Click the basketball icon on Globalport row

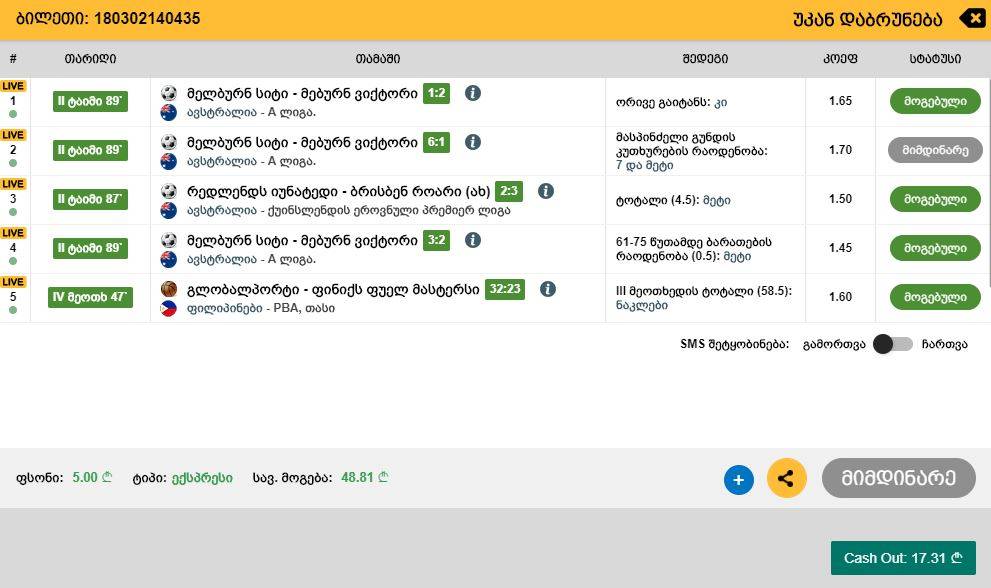point(167,289)
